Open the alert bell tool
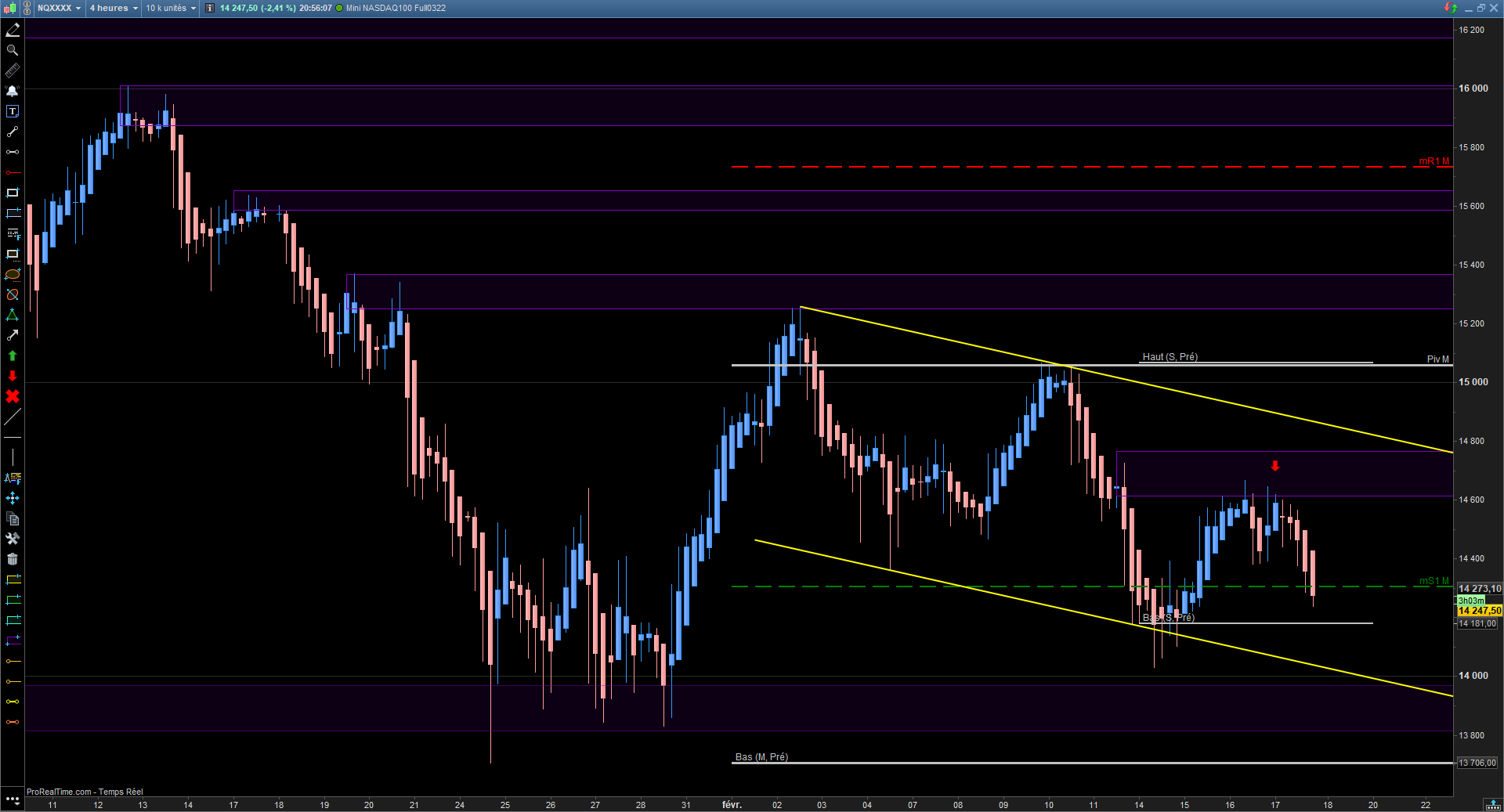The width and height of the screenshot is (1504, 812). [x=13, y=91]
